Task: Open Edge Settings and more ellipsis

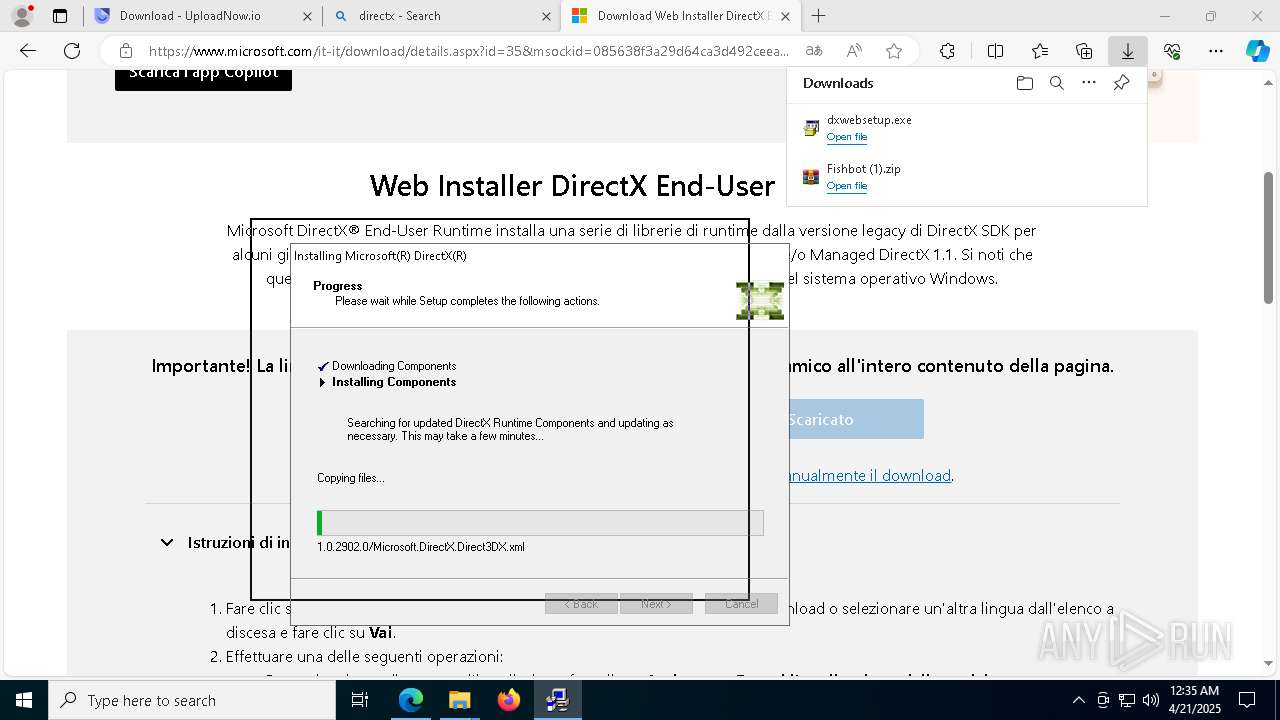Action: pyautogui.click(x=1216, y=51)
